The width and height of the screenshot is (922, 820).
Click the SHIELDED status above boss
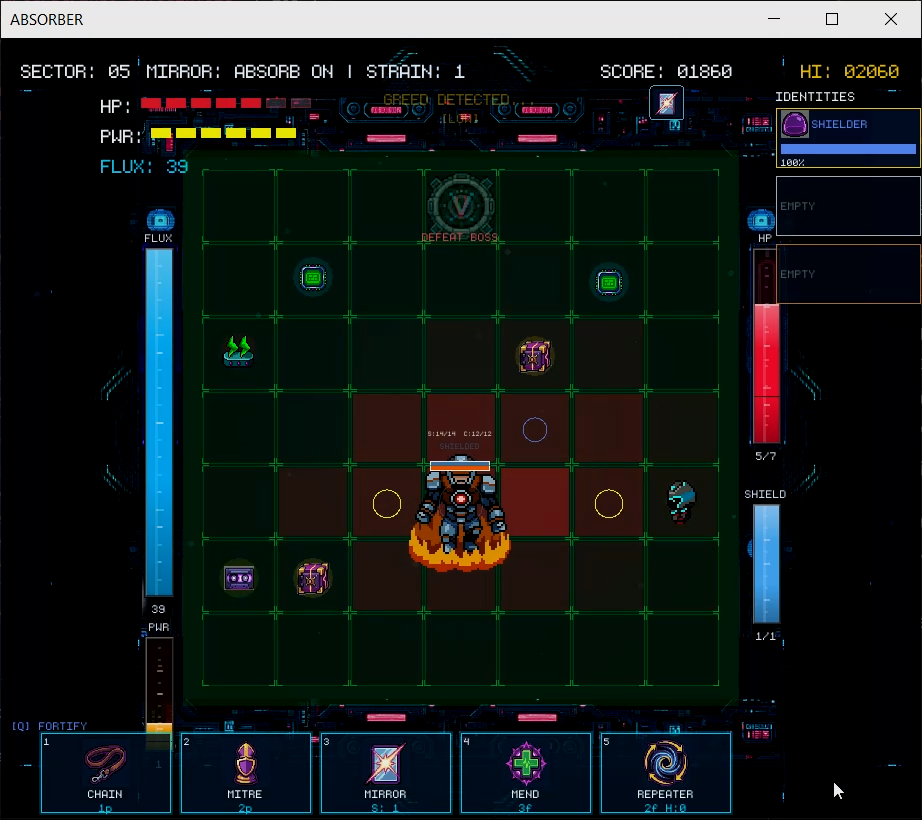(x=459, y=446)
